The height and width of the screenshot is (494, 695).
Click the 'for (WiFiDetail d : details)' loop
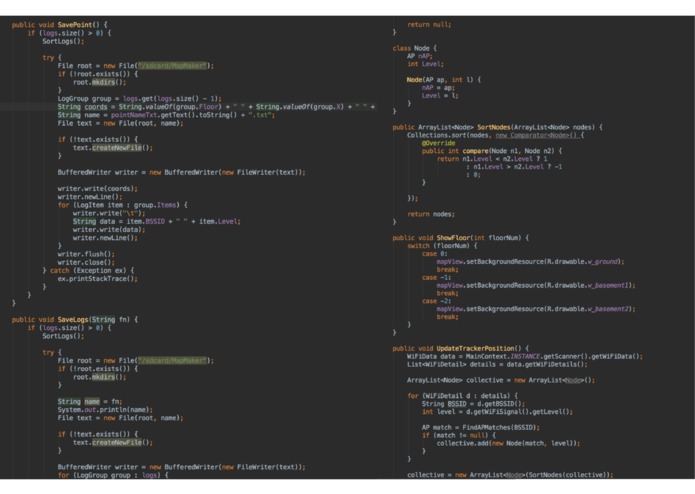463,396
